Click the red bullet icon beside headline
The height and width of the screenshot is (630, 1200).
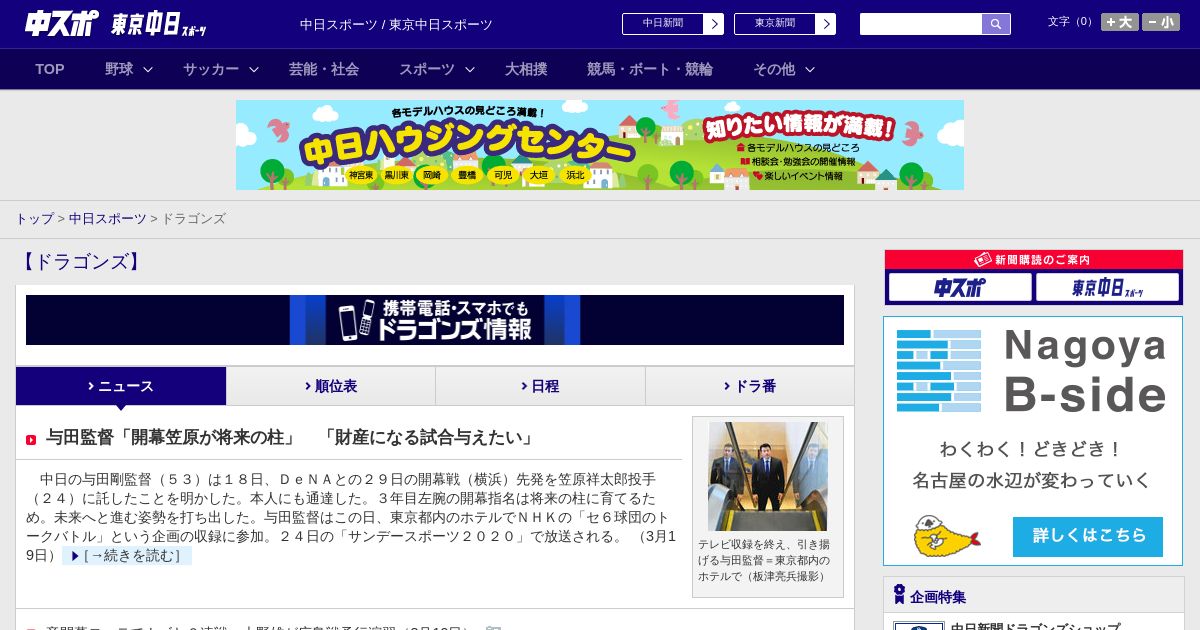(x=31, y=440)
